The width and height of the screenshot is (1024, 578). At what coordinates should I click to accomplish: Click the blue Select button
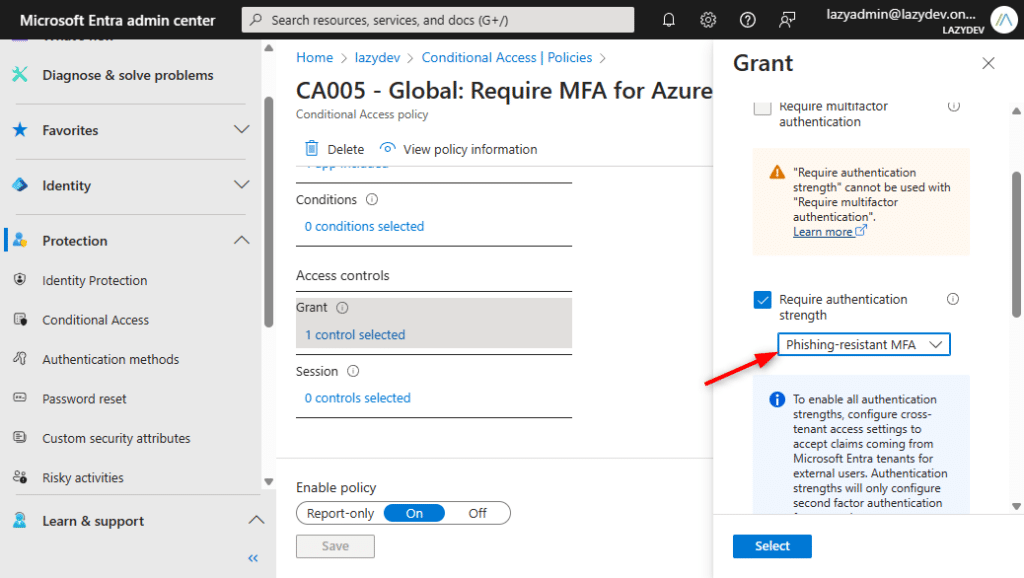[x=771, y=546]
